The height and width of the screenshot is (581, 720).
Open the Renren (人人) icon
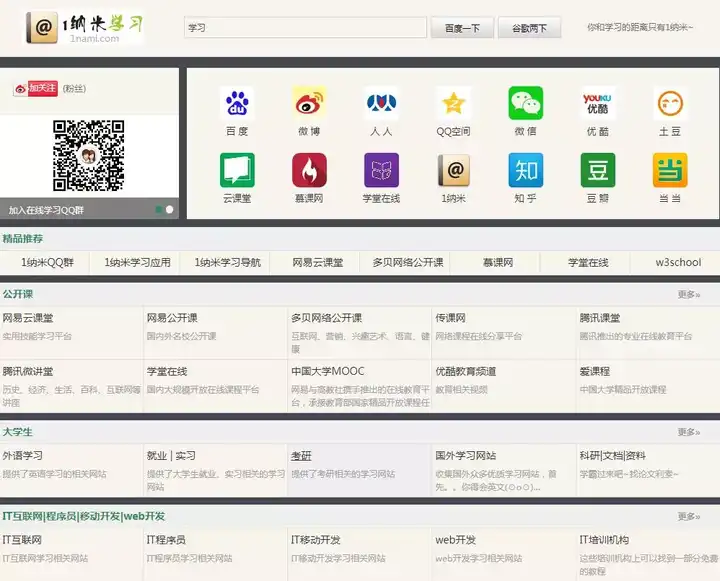tap(381, 103)
